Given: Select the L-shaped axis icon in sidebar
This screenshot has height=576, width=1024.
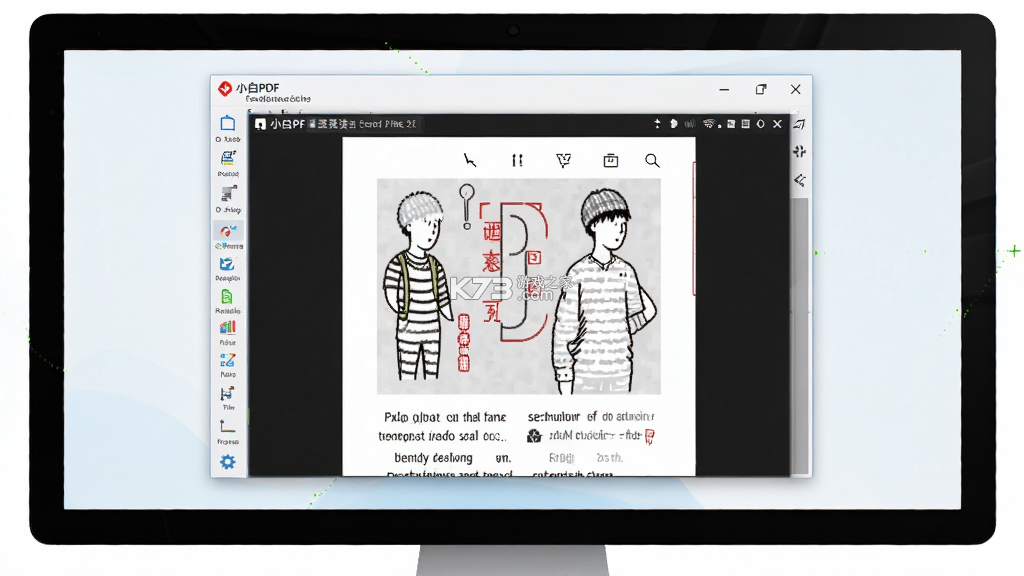Looking at the screenshot, I should pos(227,426).
